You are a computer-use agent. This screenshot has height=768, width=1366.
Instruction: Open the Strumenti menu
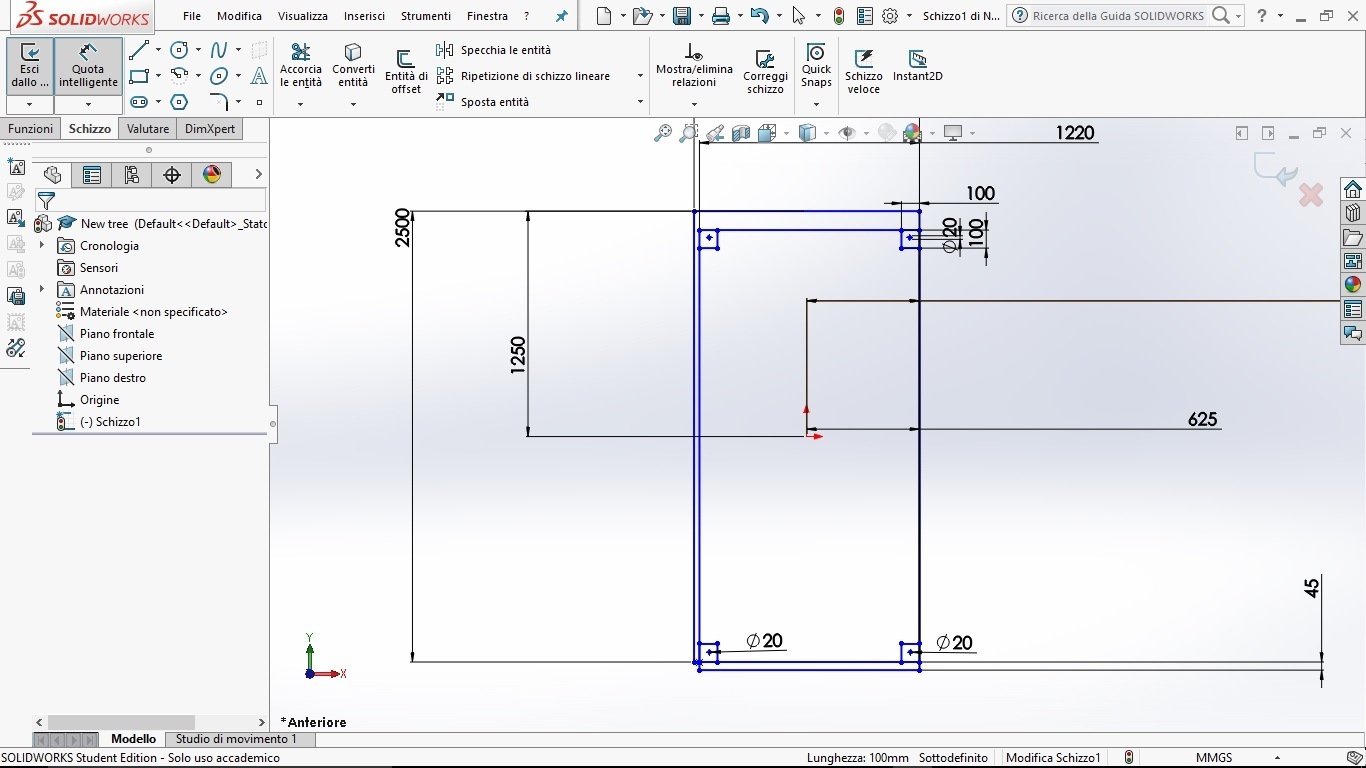click(x=426, y=16)
